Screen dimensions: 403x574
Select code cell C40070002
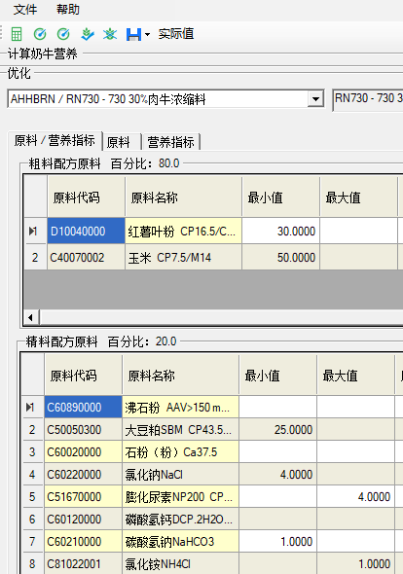(86, 257)
